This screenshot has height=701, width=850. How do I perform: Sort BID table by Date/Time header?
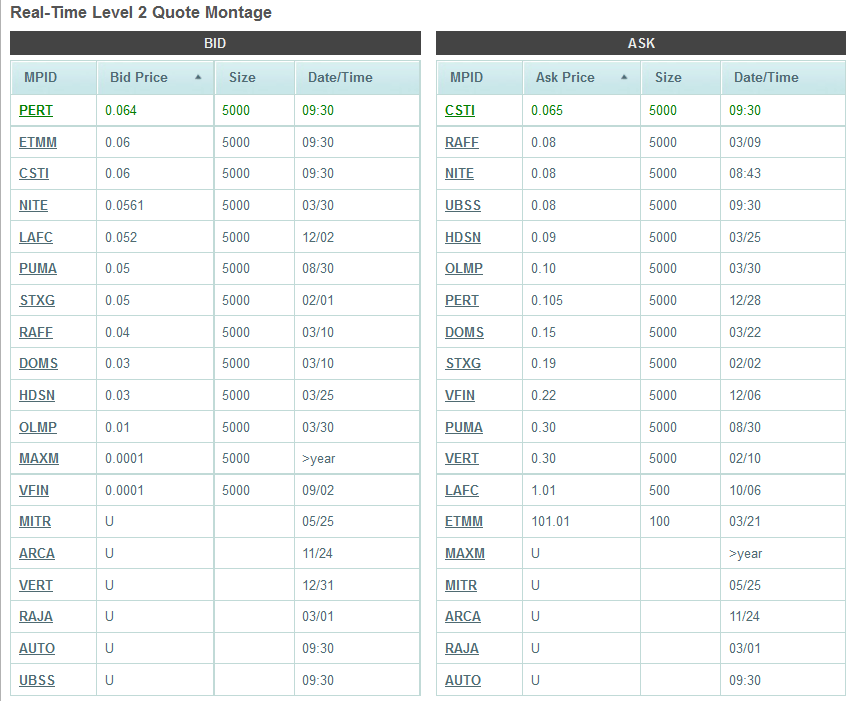tap(333, 77)
